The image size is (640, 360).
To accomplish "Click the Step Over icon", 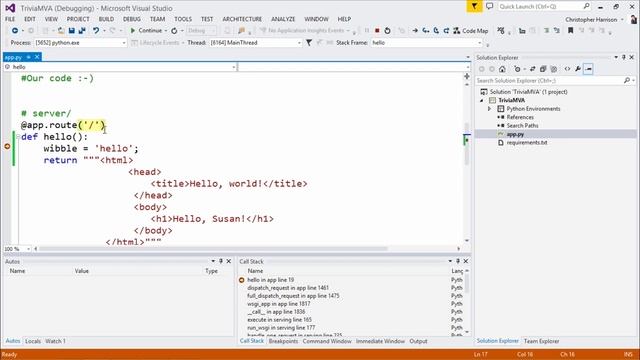I will [x=436, y=31].
